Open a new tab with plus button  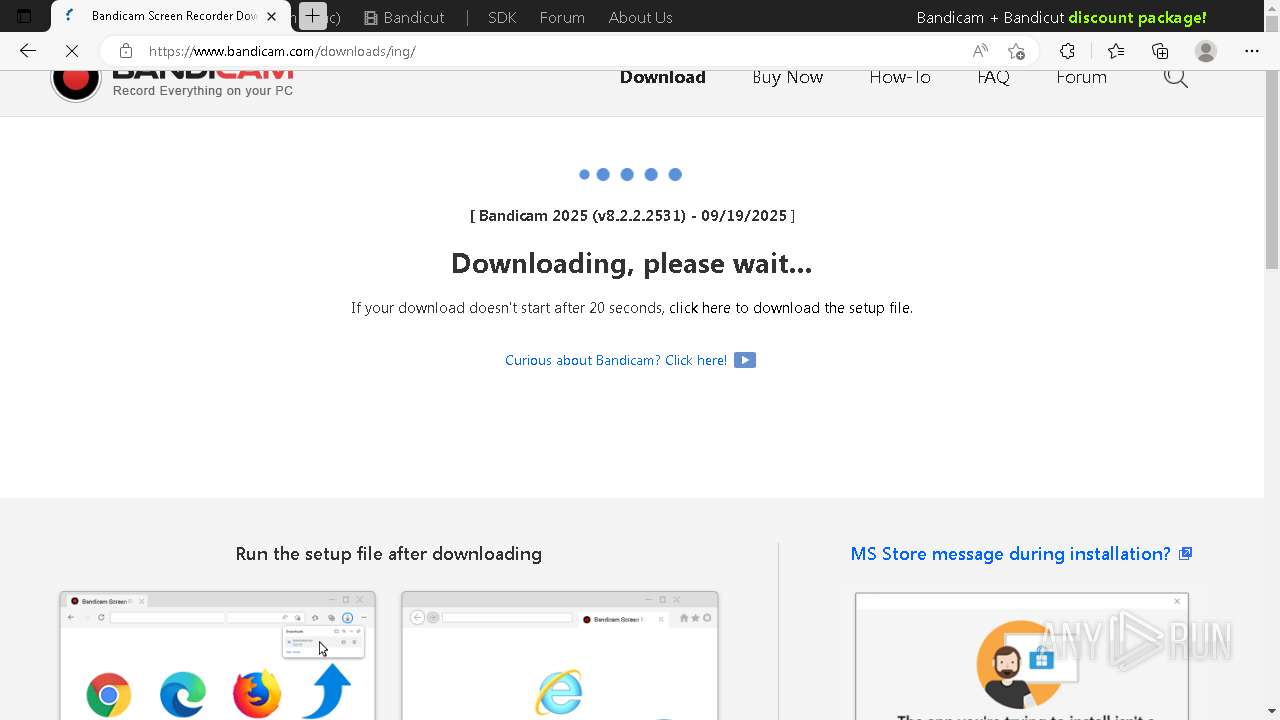coord(313,16)
